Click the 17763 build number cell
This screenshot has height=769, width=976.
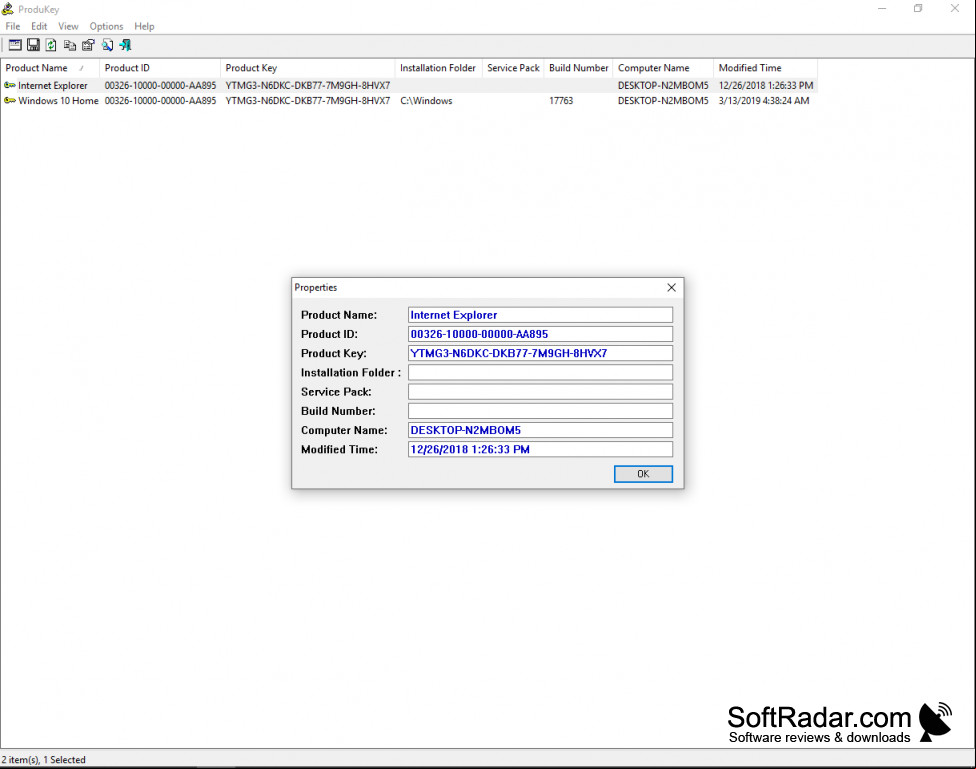pos(561,100)
